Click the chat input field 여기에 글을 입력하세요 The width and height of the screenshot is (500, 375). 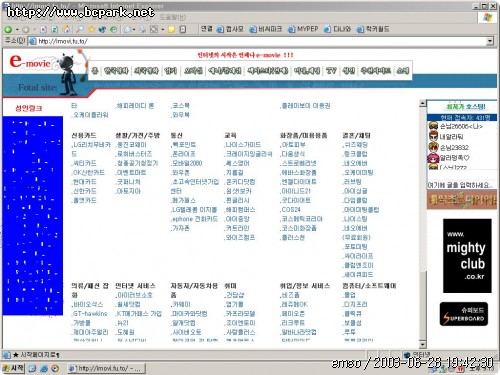point(462,185)
